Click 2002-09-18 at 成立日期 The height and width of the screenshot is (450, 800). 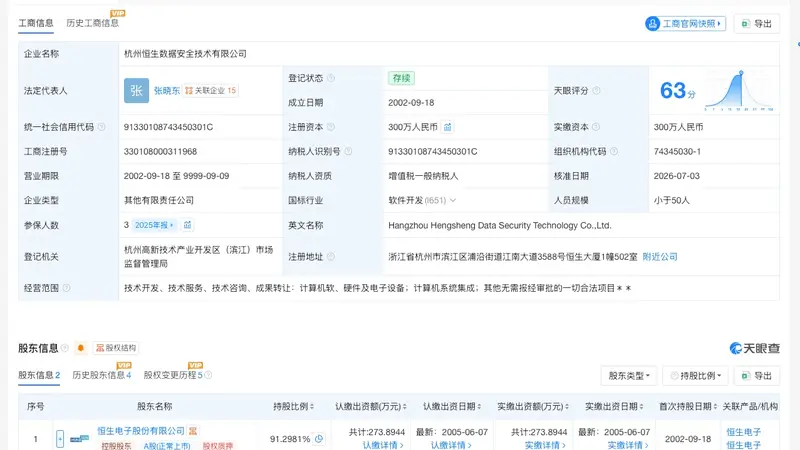click(411, 103)
